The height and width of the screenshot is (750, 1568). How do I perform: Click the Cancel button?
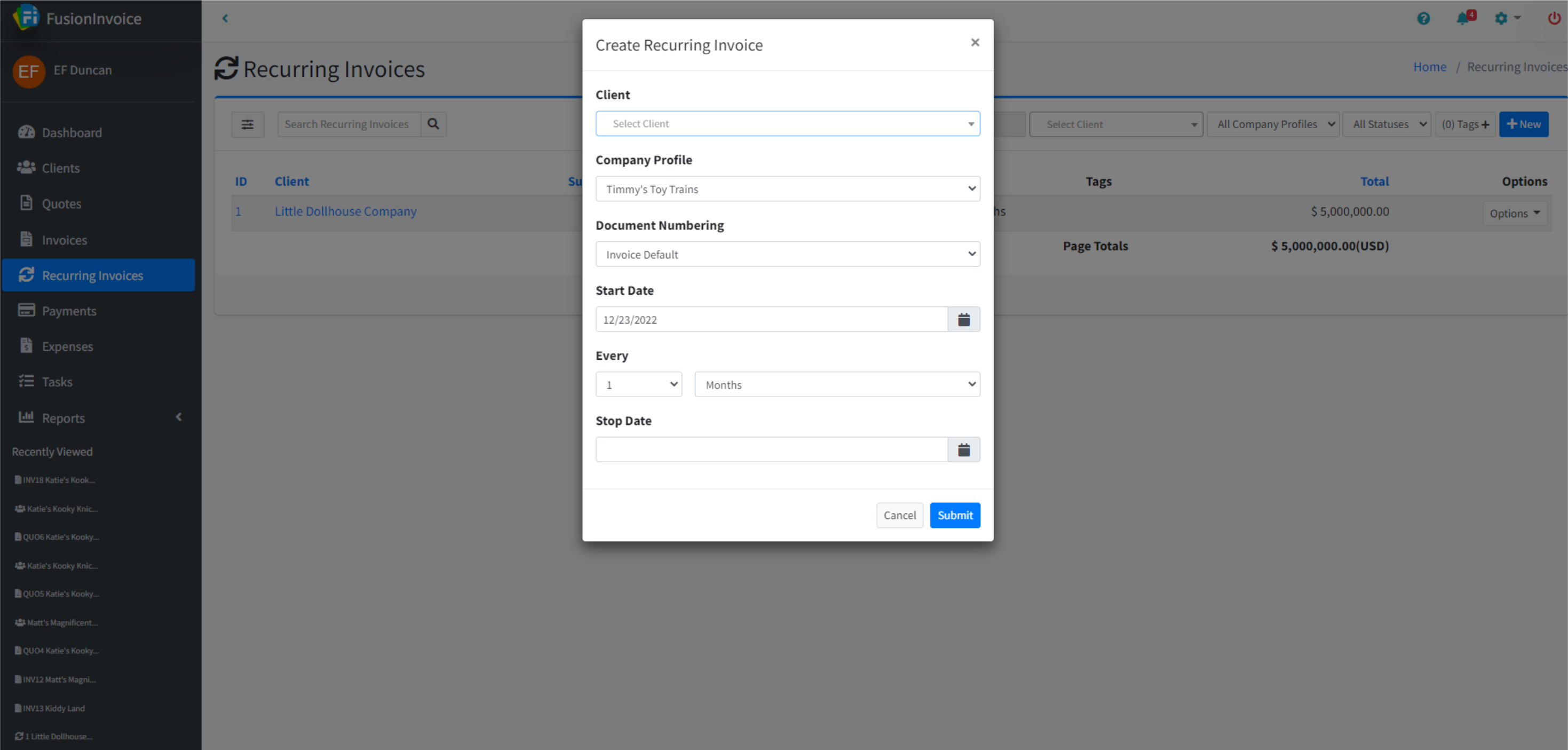(899, 516)
